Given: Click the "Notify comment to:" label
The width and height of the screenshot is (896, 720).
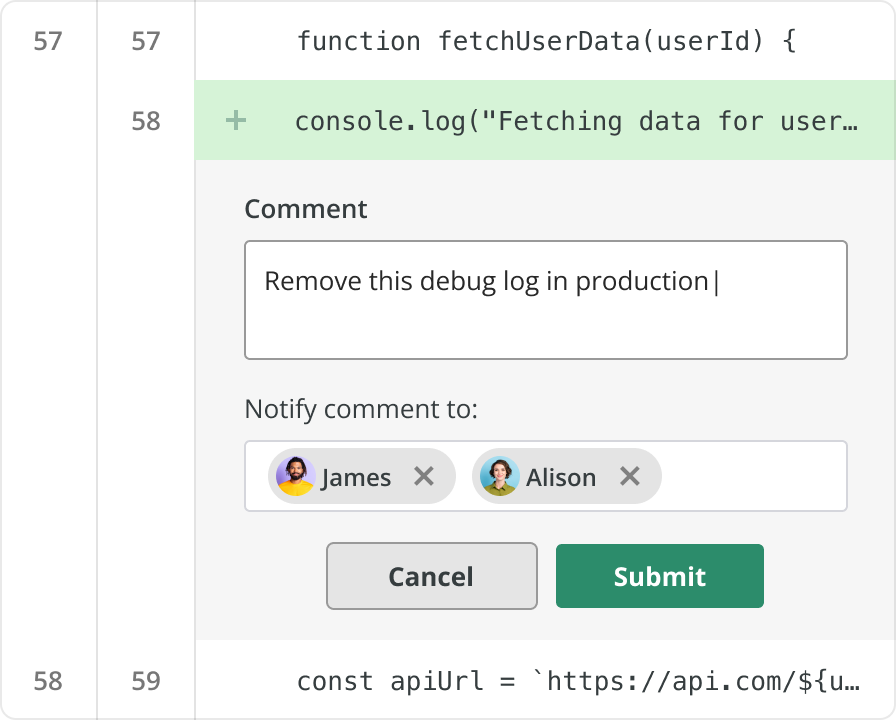Looking at the screenshot, I should click(361, 410).
